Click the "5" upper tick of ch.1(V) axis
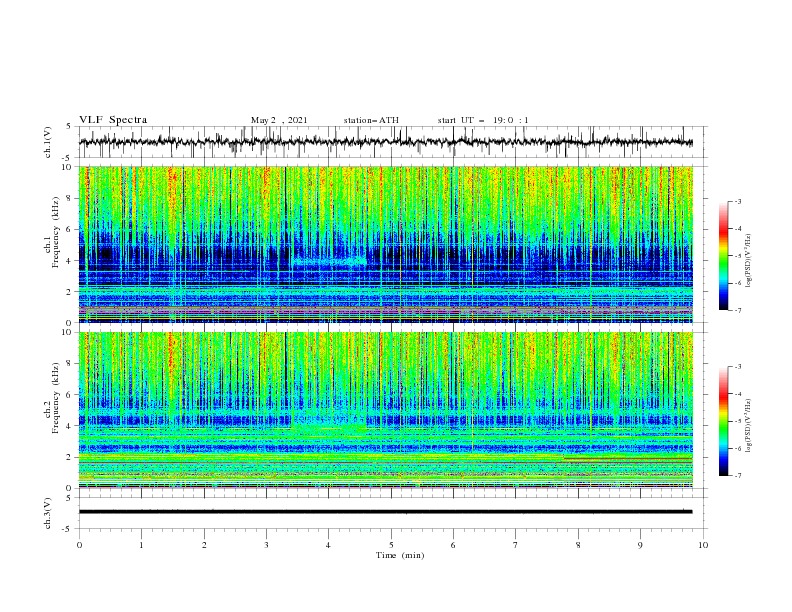Image resolution: width=792 pixels, height=612 pixels. pyautogui.click(x=68, y=126)
